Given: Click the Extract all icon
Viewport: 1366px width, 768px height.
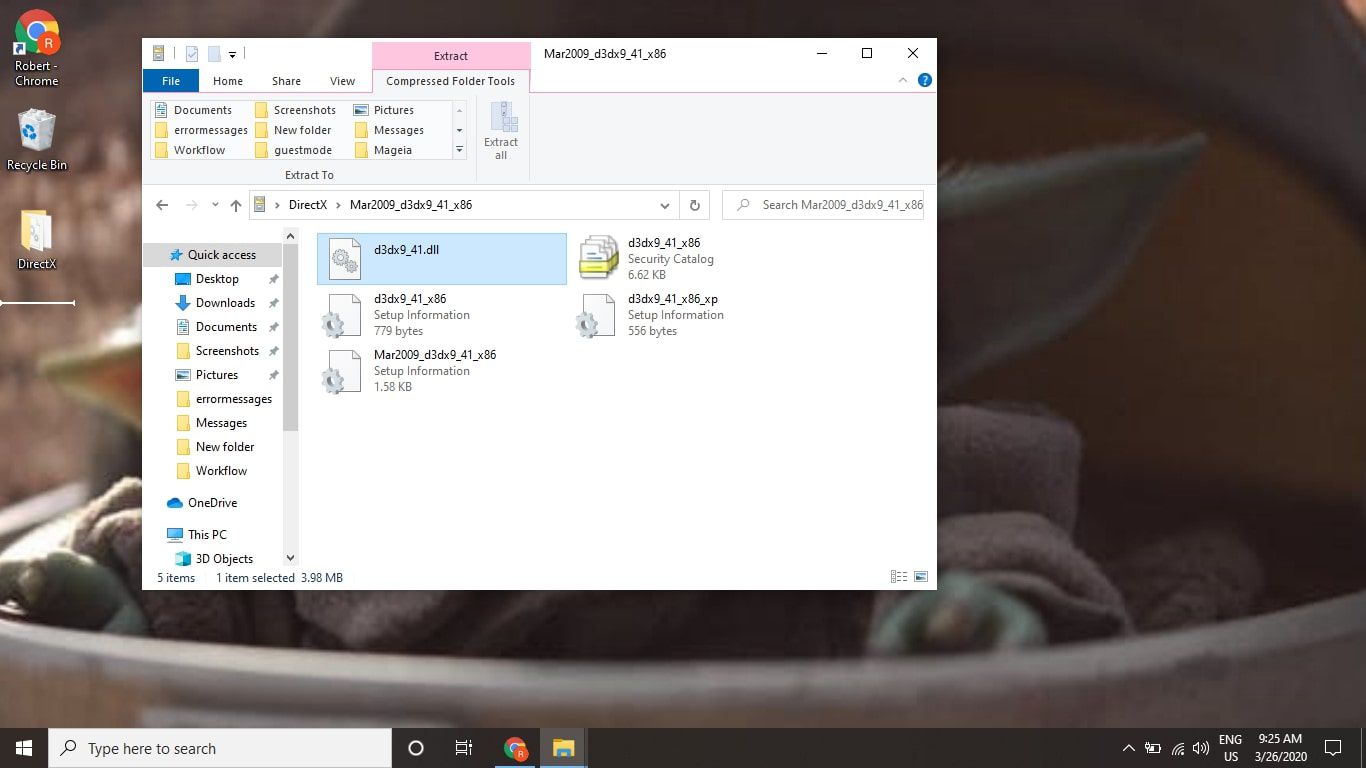Looking at the screenshot, I should click(x=501, y=130).
